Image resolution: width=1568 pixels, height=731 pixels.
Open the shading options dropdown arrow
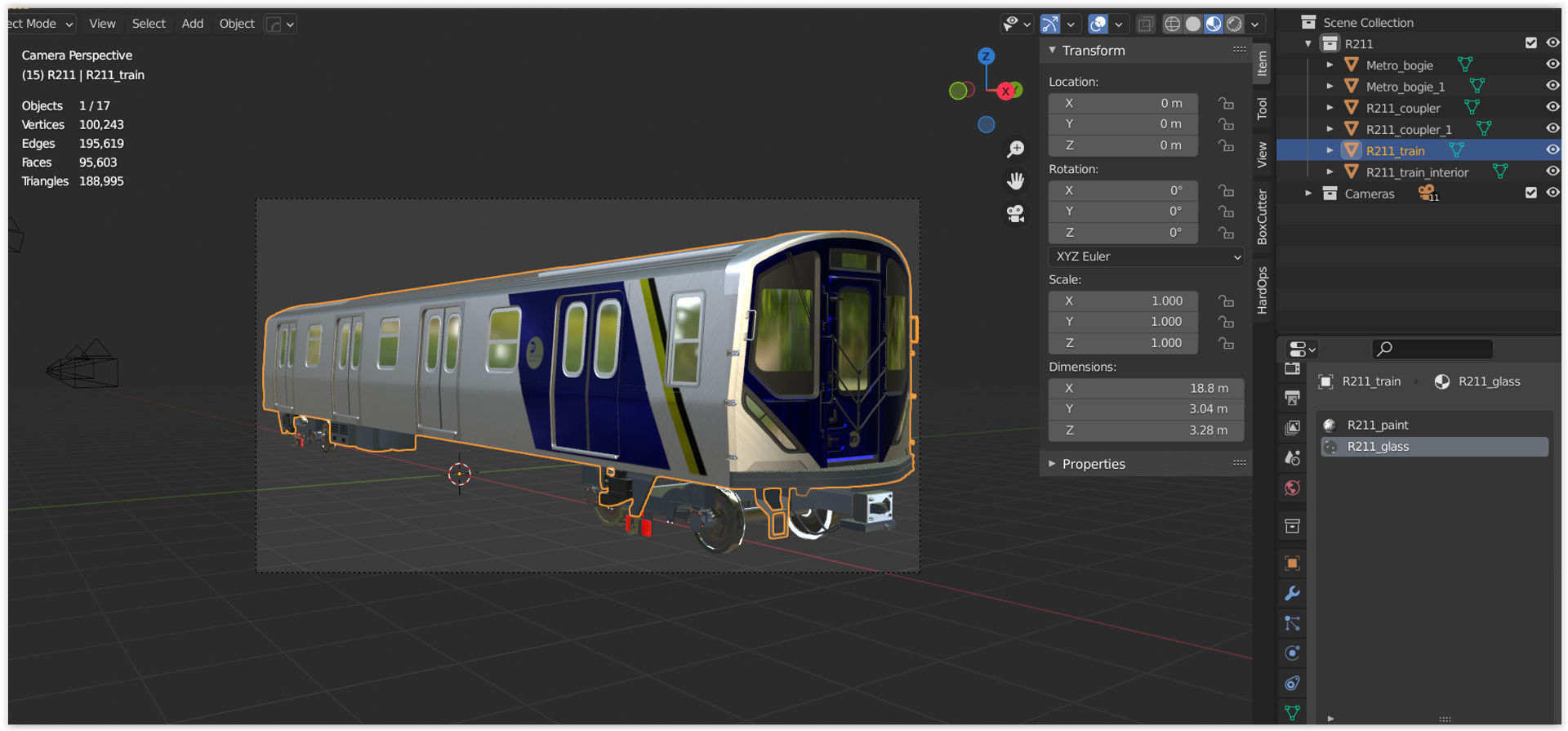pos(1255,25)
